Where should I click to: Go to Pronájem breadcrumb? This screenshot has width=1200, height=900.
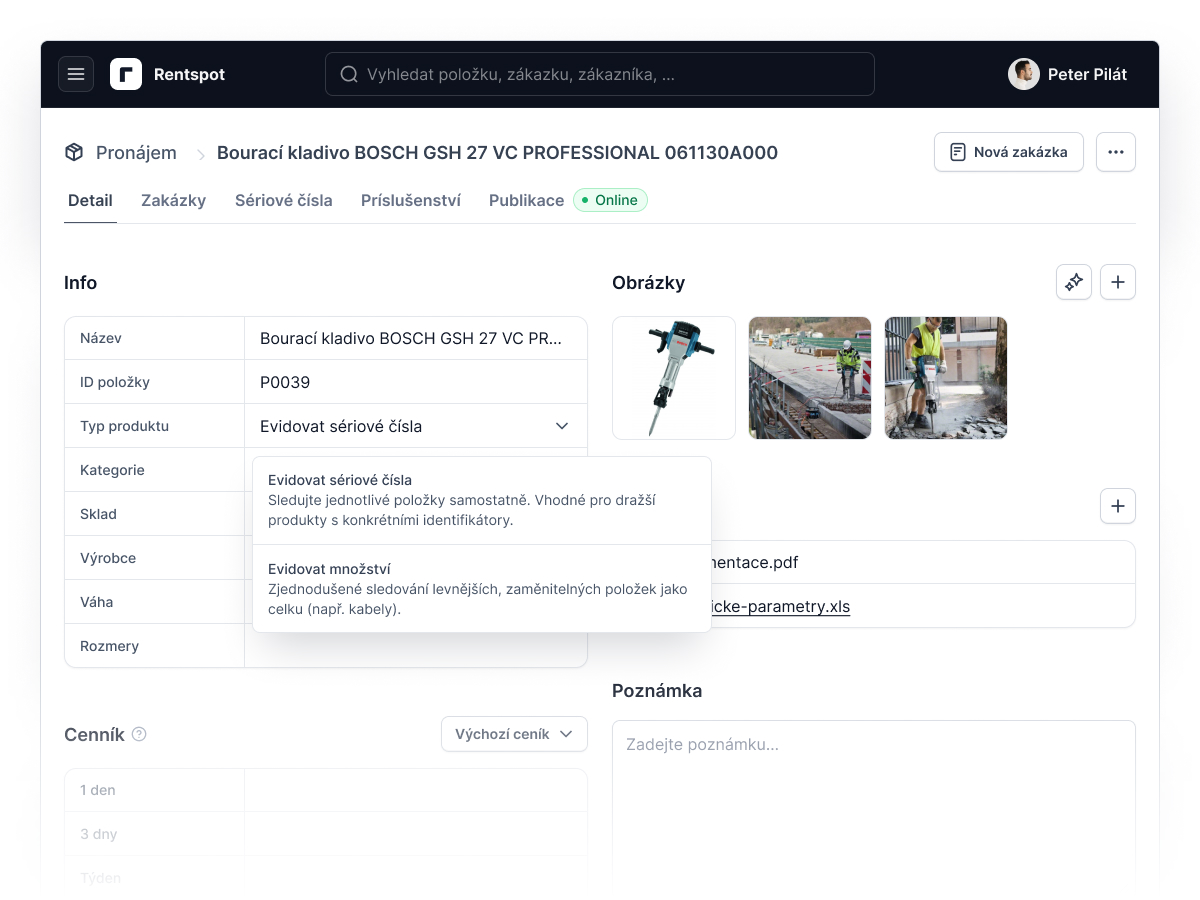coord(136,153)
